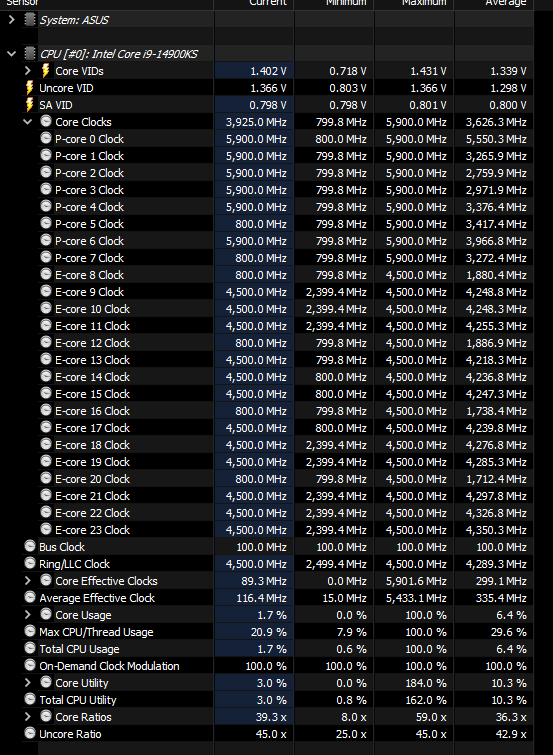Click the Core Ratios current value 39.3 x
Viewport: 553px width, 755px height.
[x=271, y=717]
